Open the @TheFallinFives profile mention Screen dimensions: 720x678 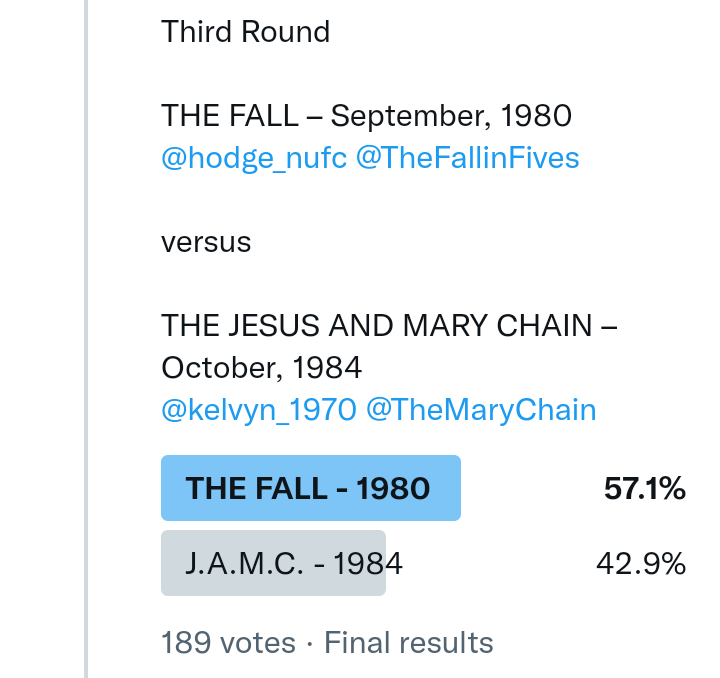467,158
